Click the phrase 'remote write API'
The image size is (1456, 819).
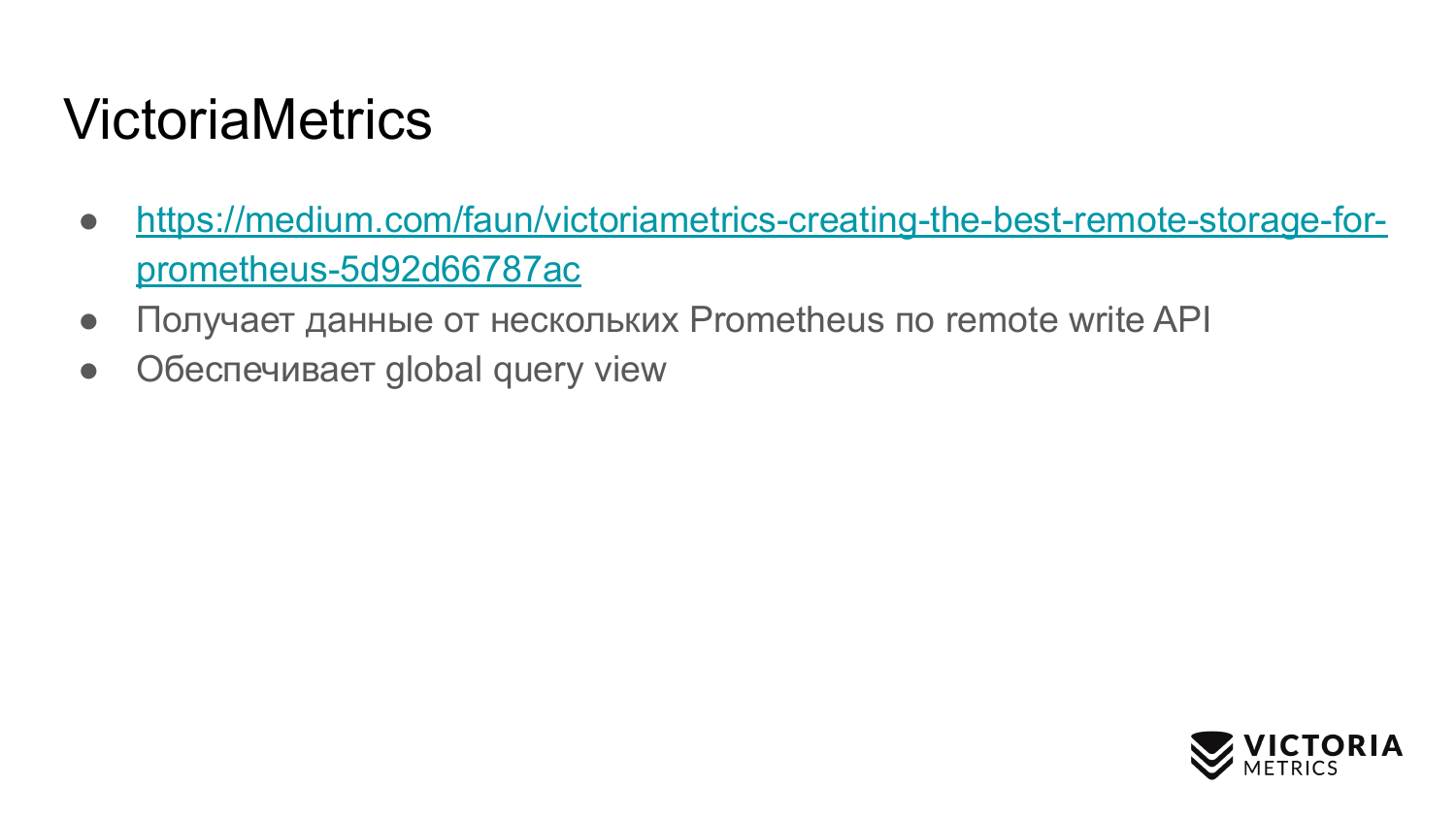(1077, 320)
